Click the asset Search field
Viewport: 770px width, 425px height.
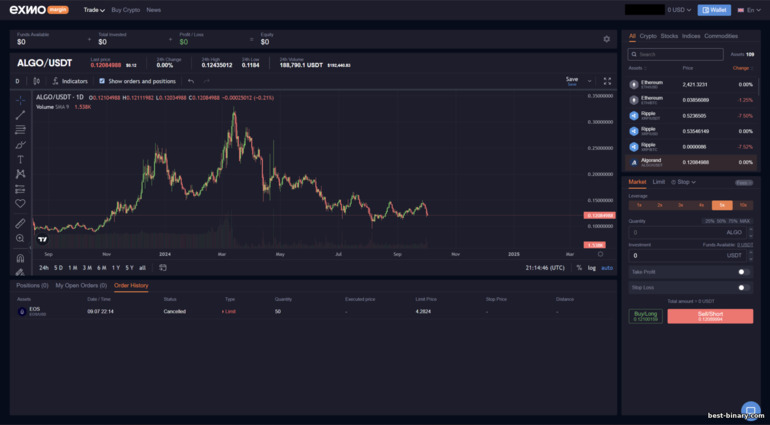[x=675, y=55]
